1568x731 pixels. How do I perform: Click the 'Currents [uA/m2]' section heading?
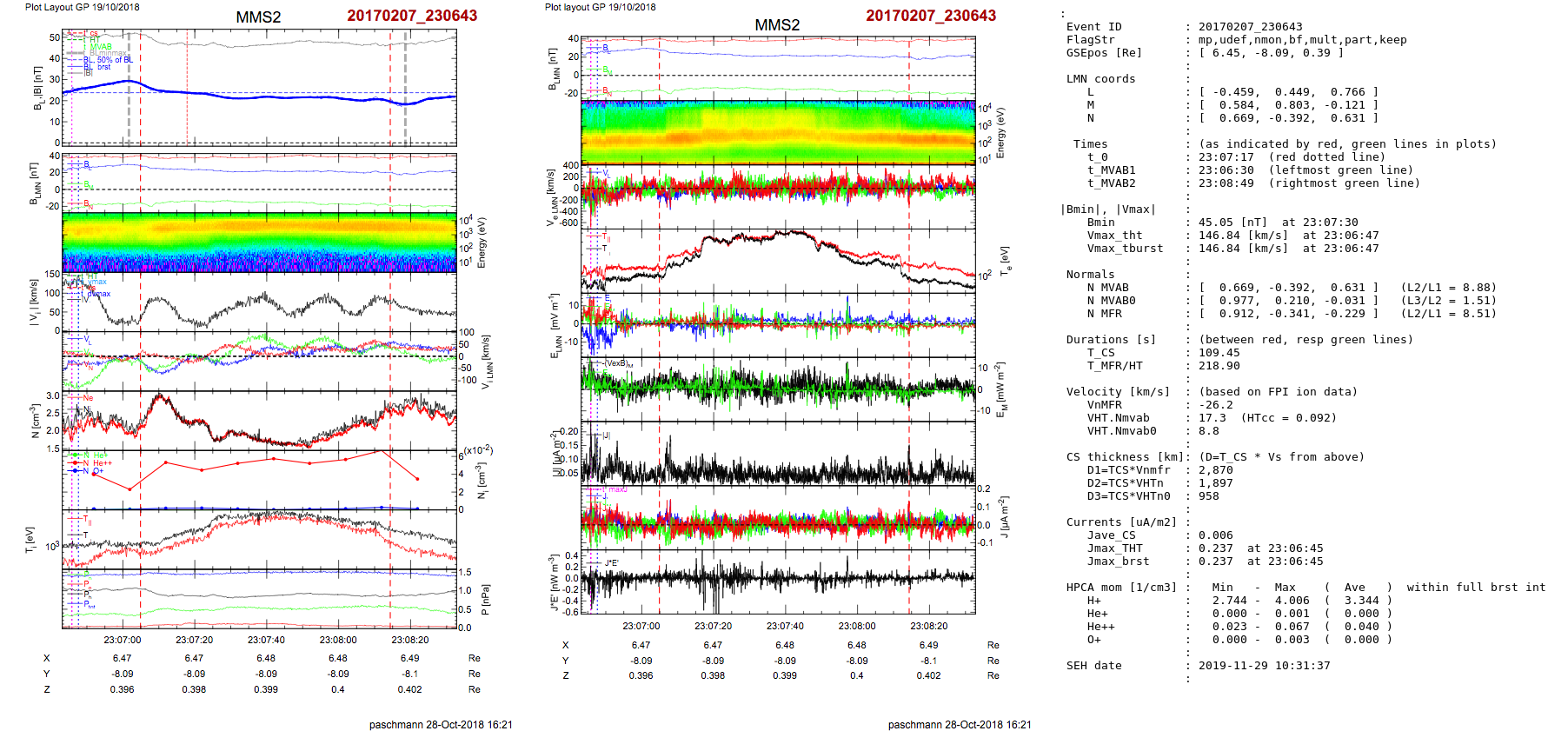coord(1121,522)
